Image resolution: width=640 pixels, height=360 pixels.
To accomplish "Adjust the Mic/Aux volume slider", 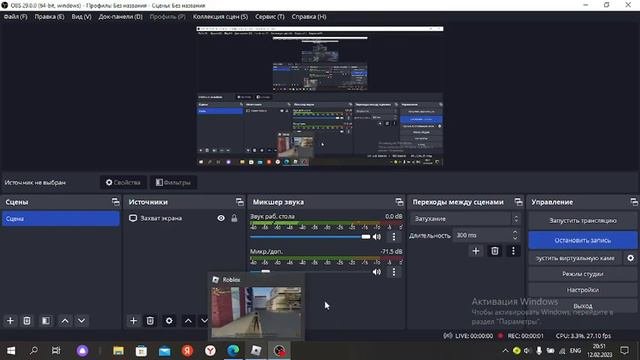I will [310, 272].
